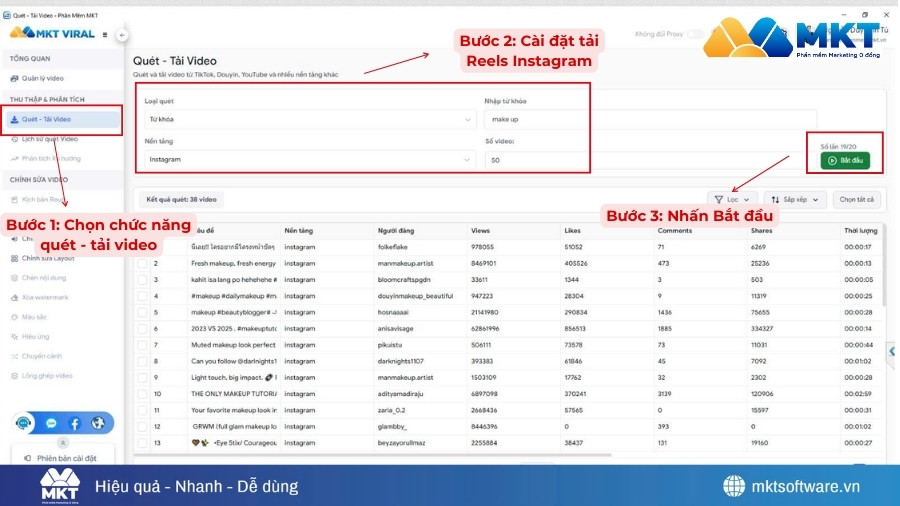
Task: Click the globe website icon in the sidebar footer
Action: coord(98,424)
